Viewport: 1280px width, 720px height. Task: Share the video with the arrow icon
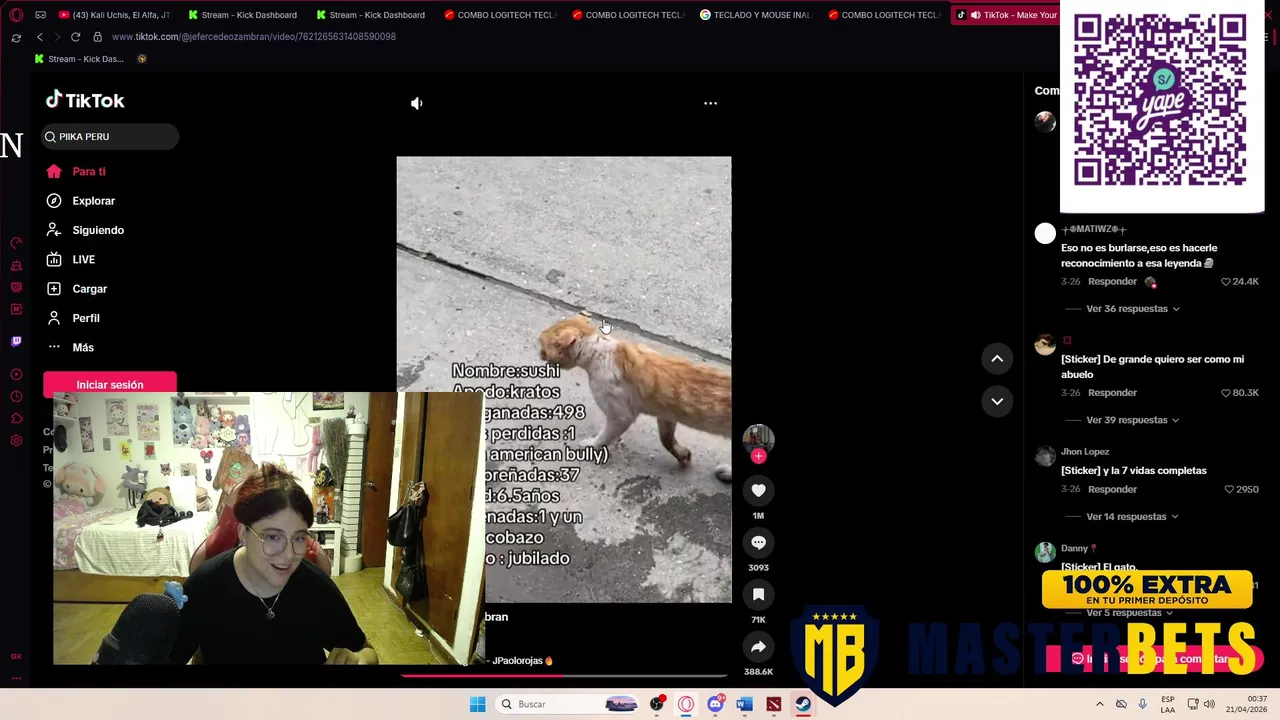coord(758,646)
